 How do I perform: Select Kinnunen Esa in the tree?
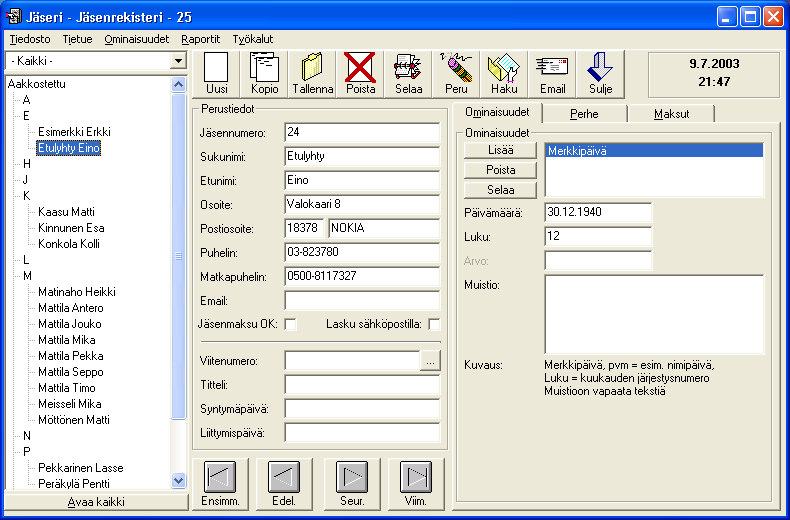click(71, 228)
